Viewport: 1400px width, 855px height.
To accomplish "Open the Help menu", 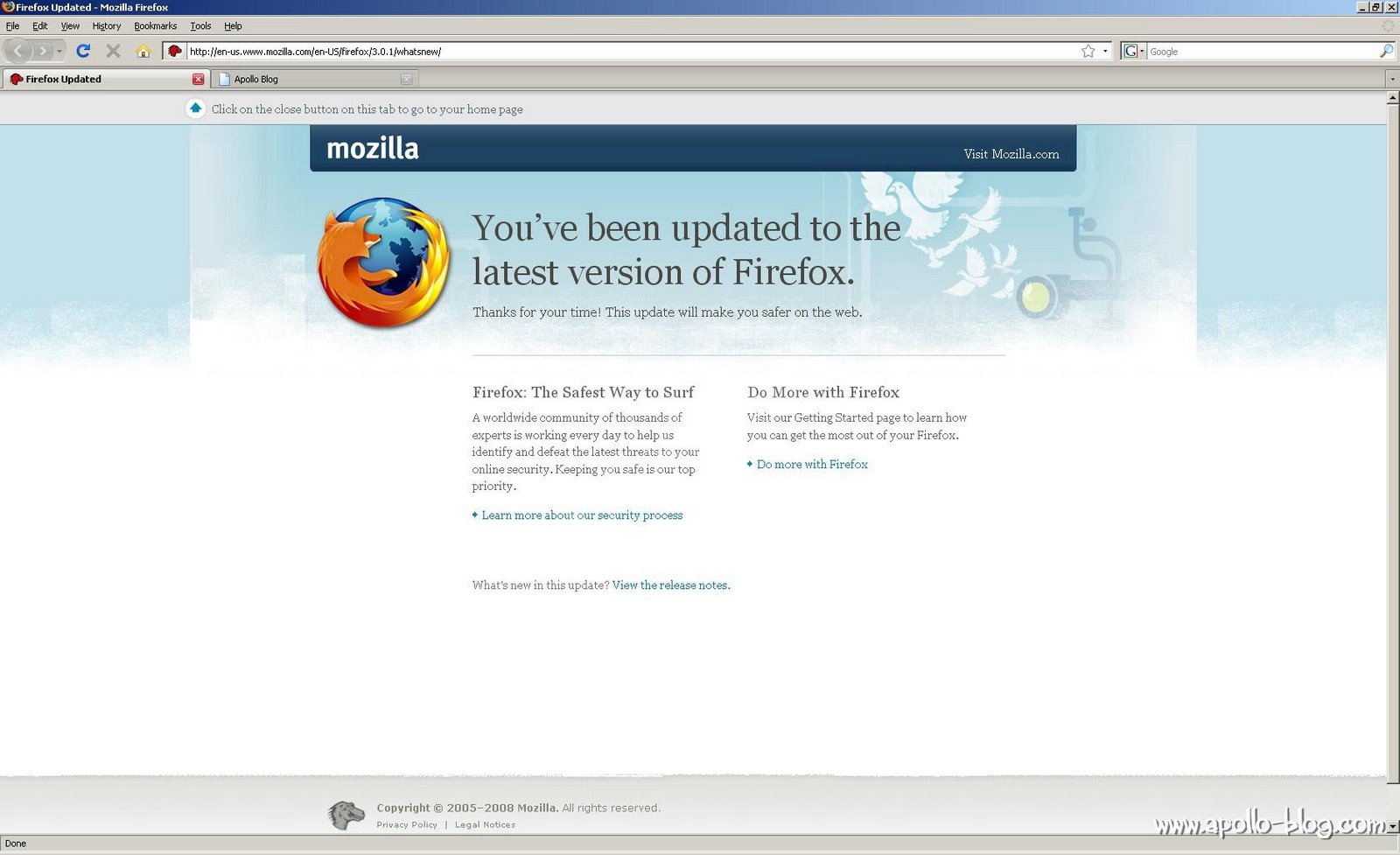I will (x=233, y=26).
